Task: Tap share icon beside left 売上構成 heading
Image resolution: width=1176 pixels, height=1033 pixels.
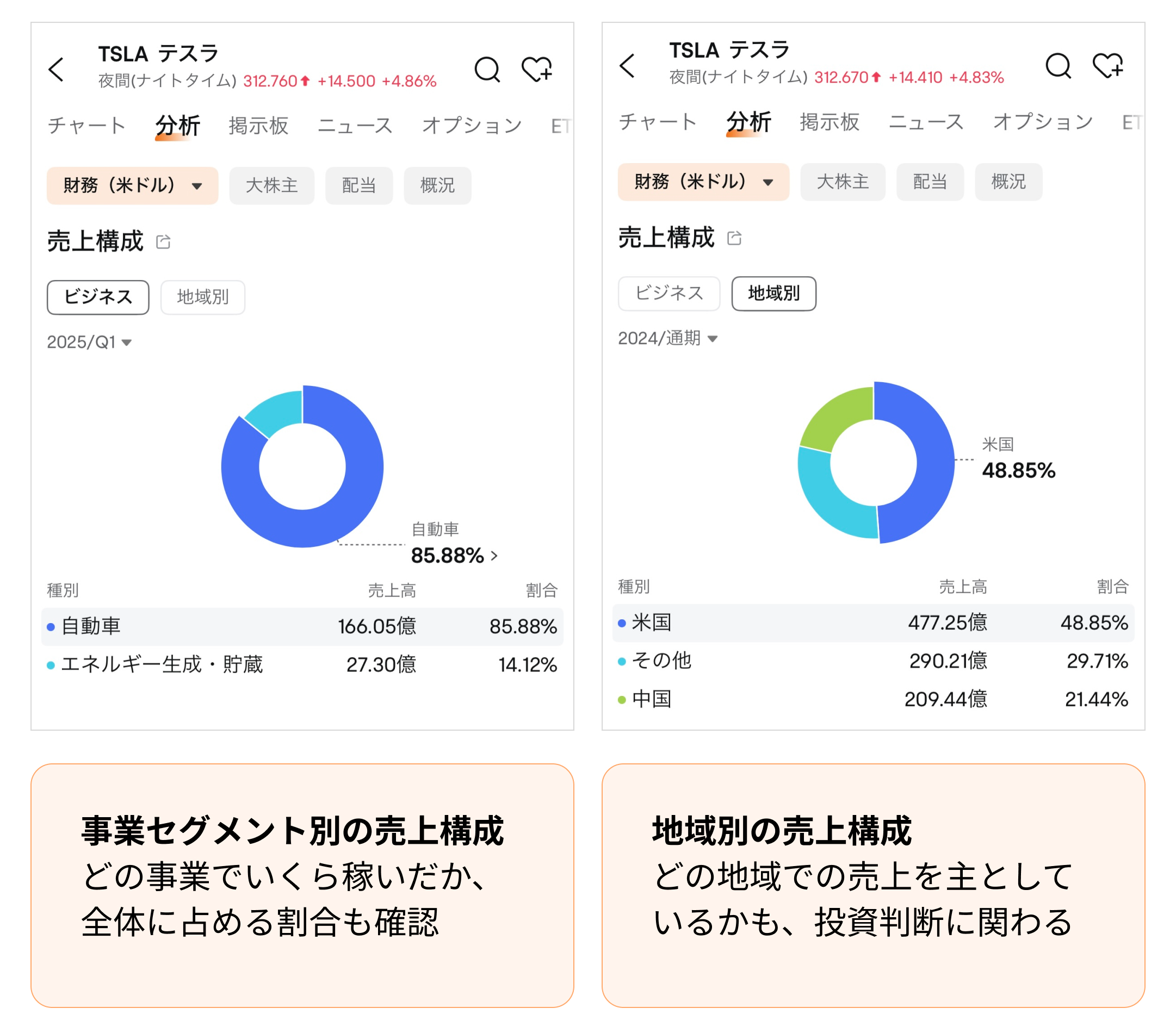Action: pos(163,241)
